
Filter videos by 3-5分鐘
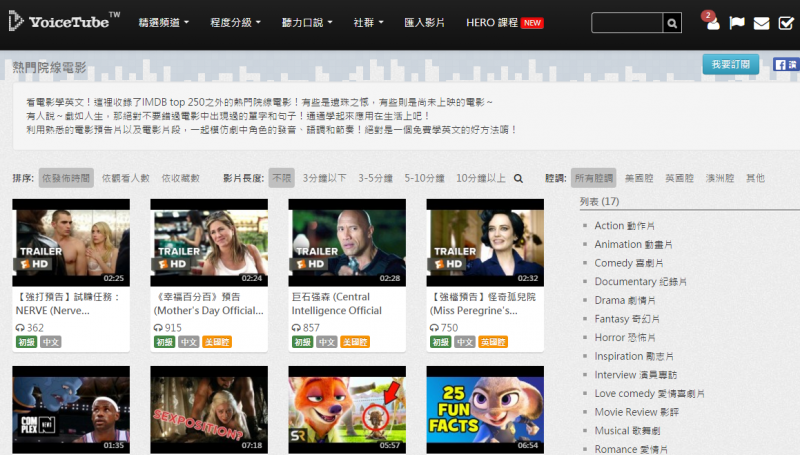pyautogui.click(x=376, y=178)
